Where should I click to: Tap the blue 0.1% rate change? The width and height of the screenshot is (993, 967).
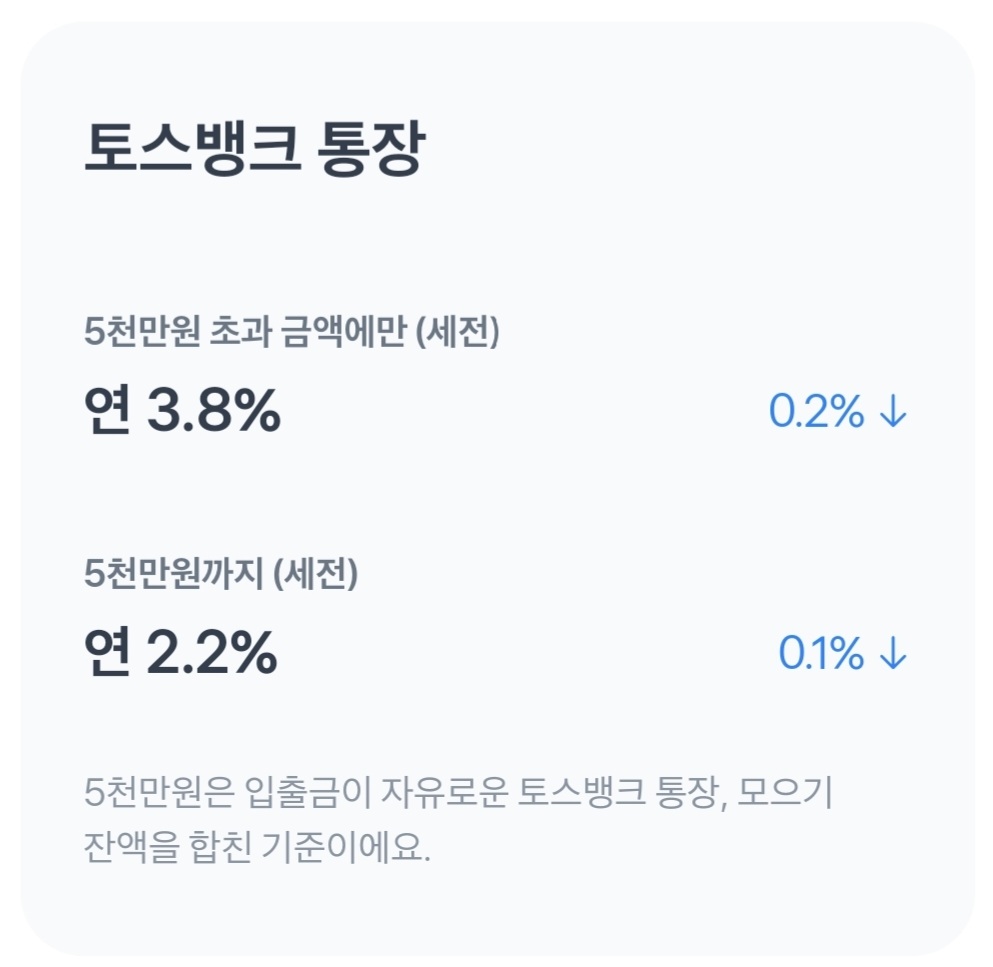point(821,654)
